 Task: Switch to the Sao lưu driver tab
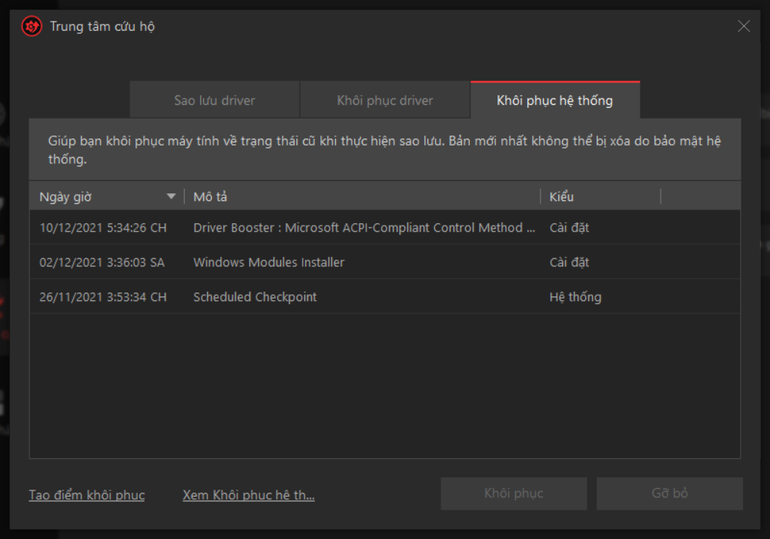click(x=215, y=100)
